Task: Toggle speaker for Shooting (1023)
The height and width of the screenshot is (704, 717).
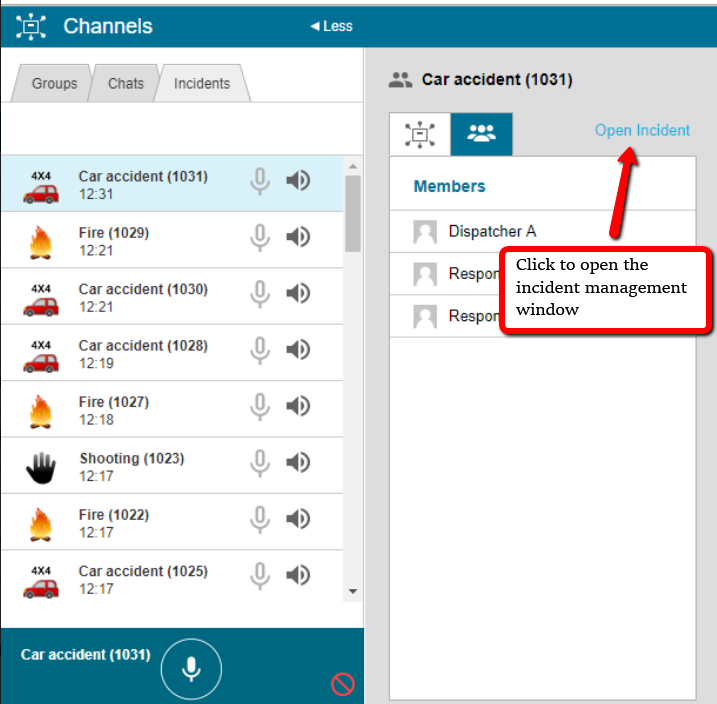Action: [298, 463]
